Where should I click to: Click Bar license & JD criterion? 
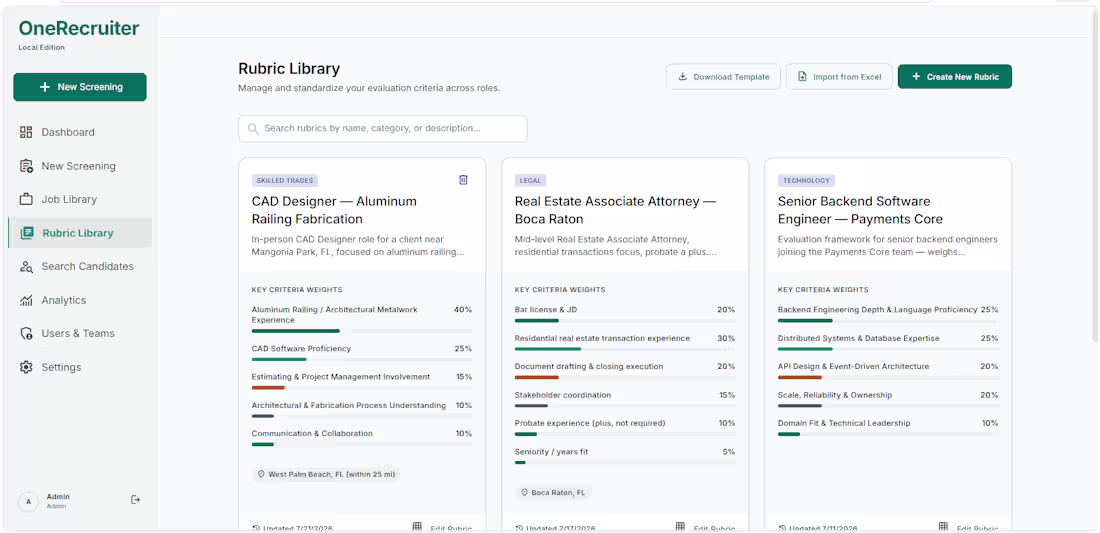(546, 309)
